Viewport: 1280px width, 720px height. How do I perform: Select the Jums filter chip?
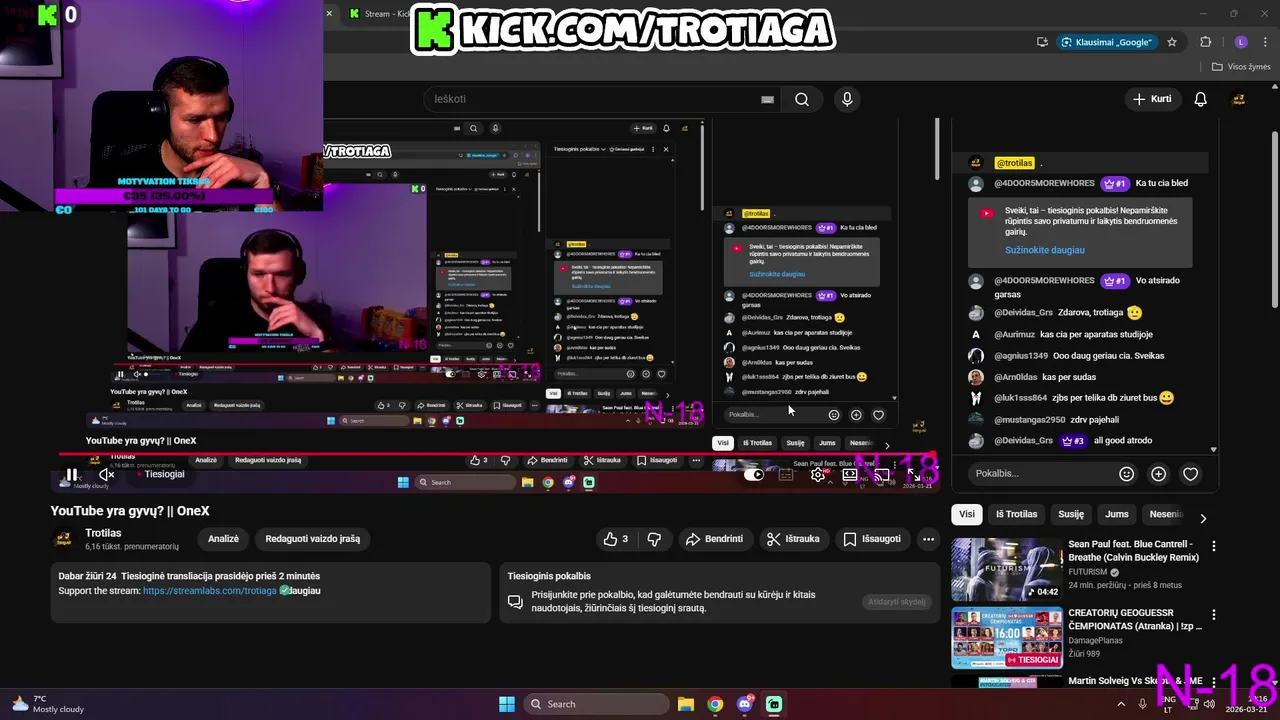[1117, 514]
